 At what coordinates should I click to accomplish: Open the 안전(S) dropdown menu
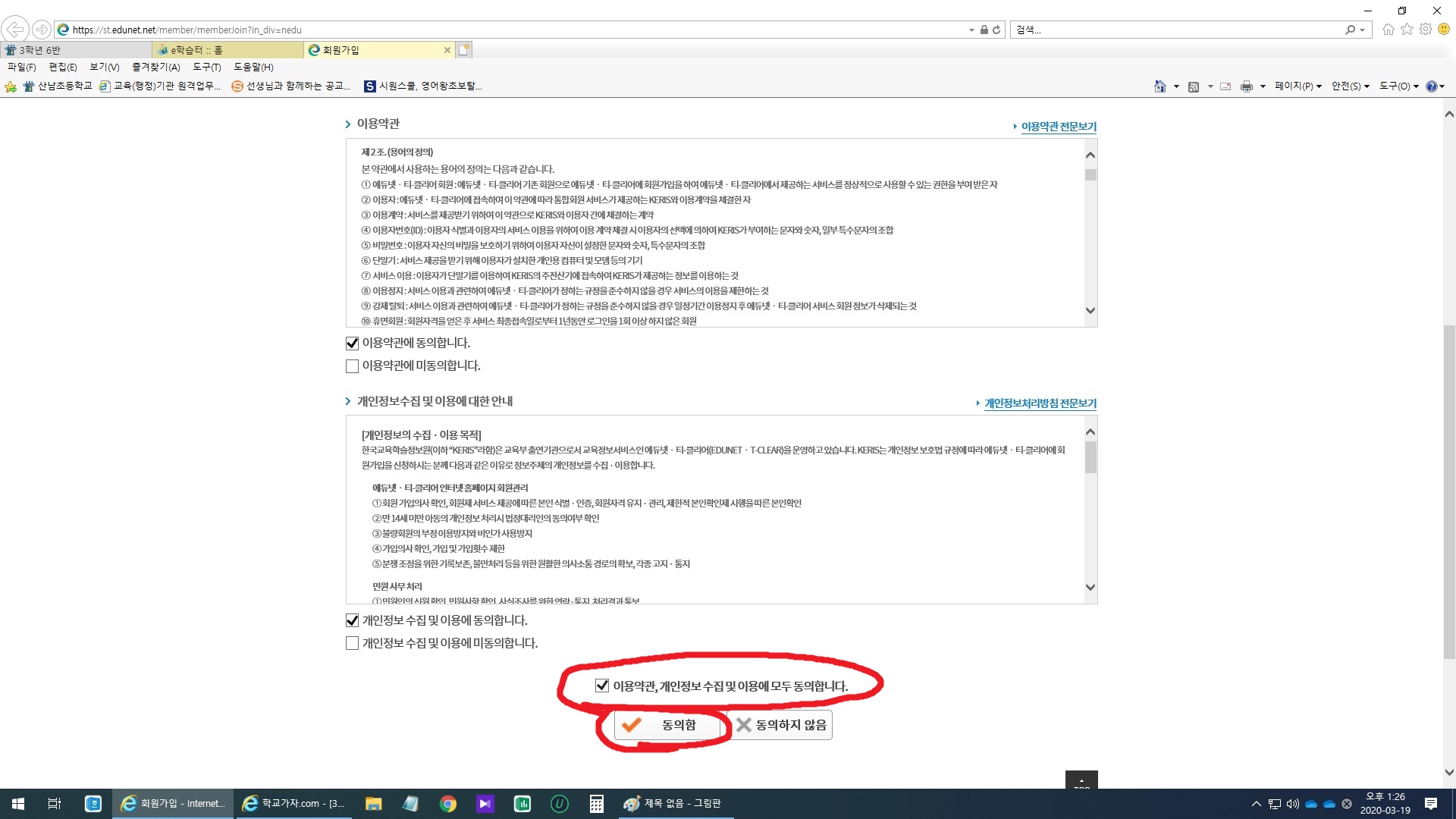tap(1351, 86)
